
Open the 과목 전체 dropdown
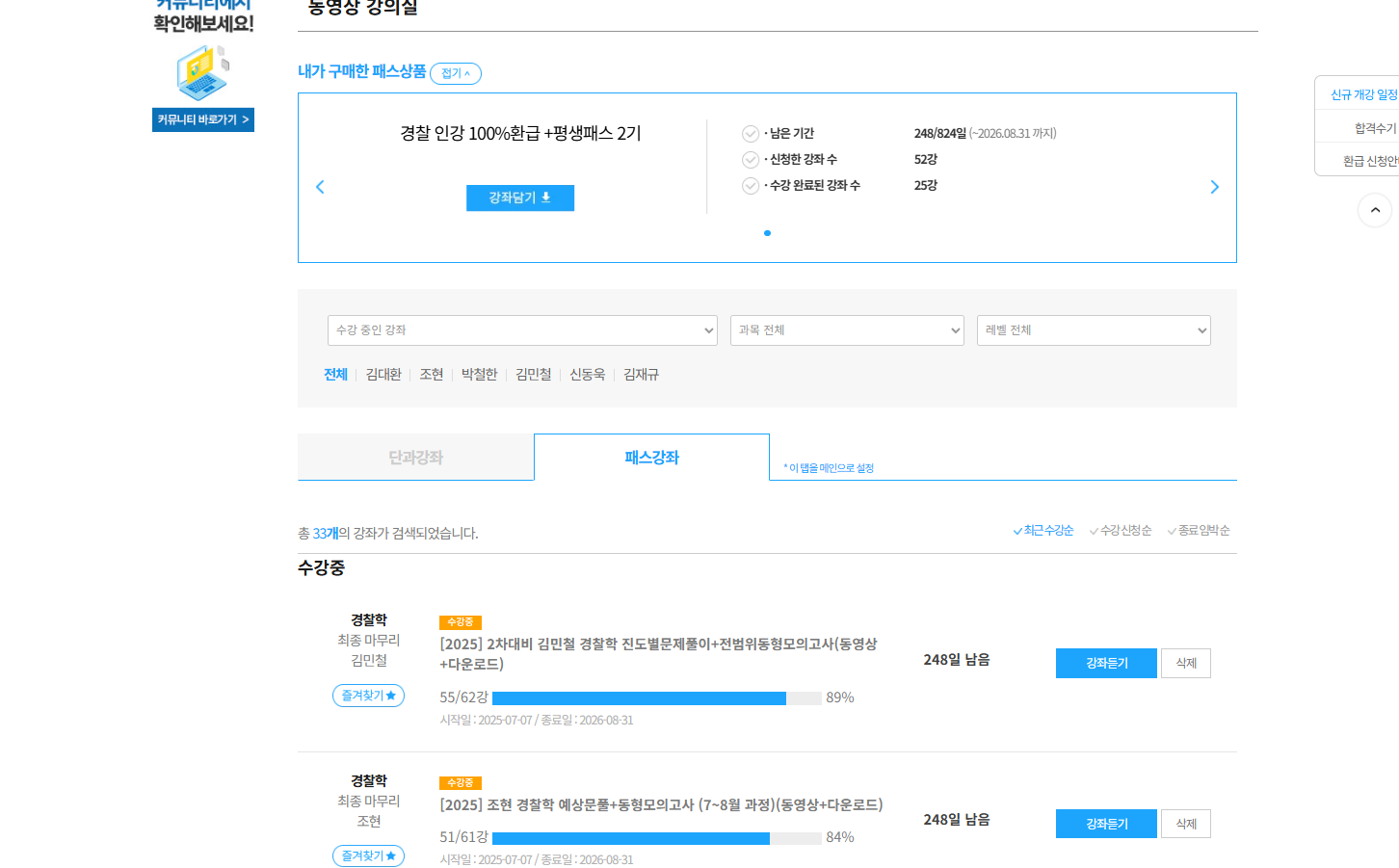click(847, 330)
